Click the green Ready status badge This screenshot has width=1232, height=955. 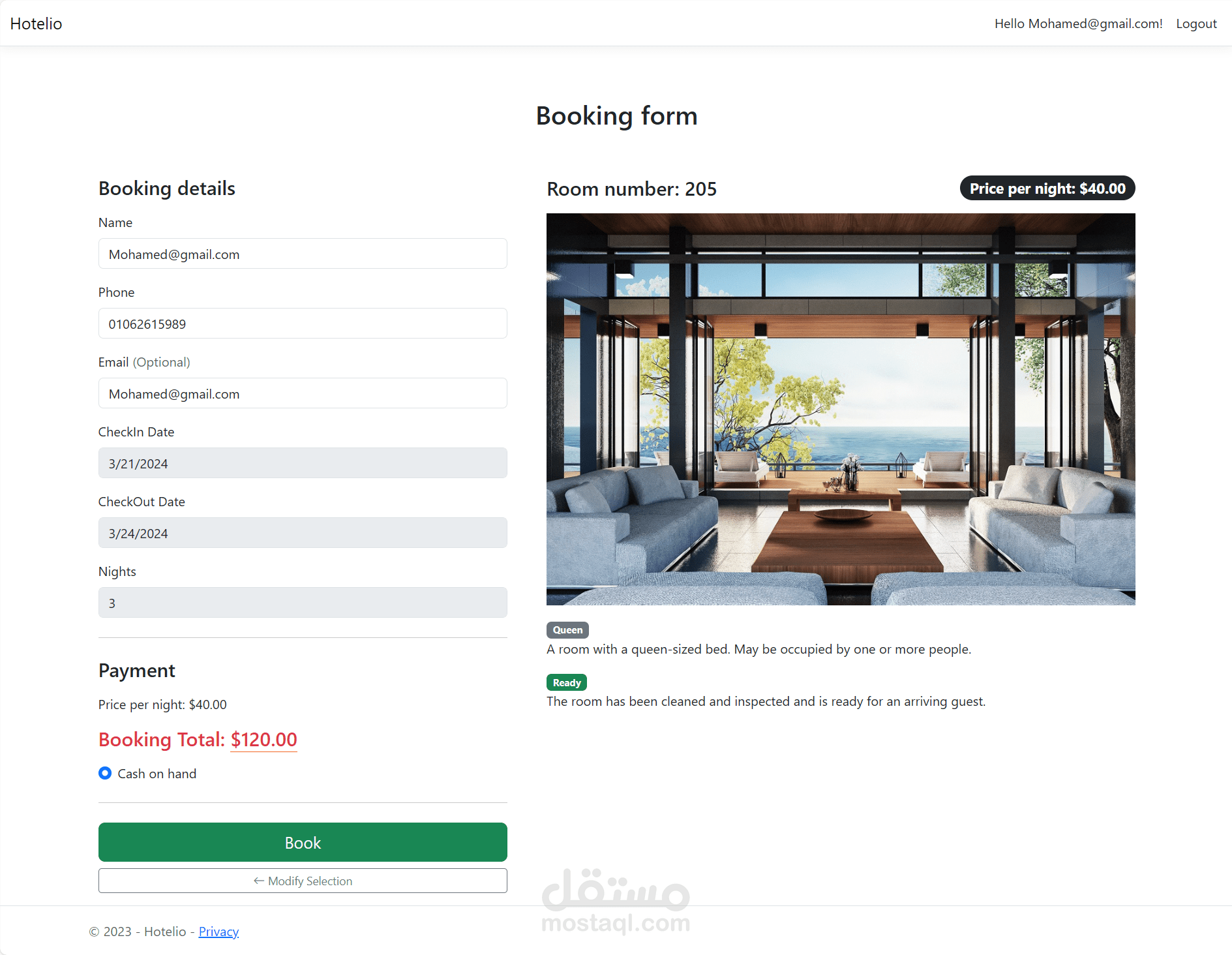tap(567, 682)
